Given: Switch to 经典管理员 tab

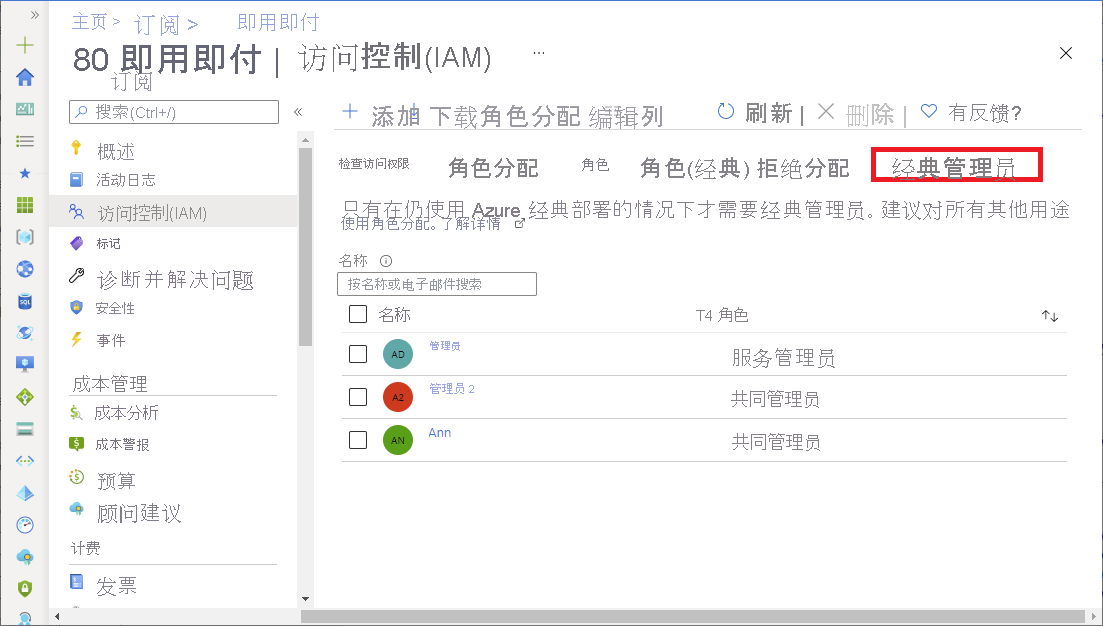Looking at the screenshot, I should (956, 165).
